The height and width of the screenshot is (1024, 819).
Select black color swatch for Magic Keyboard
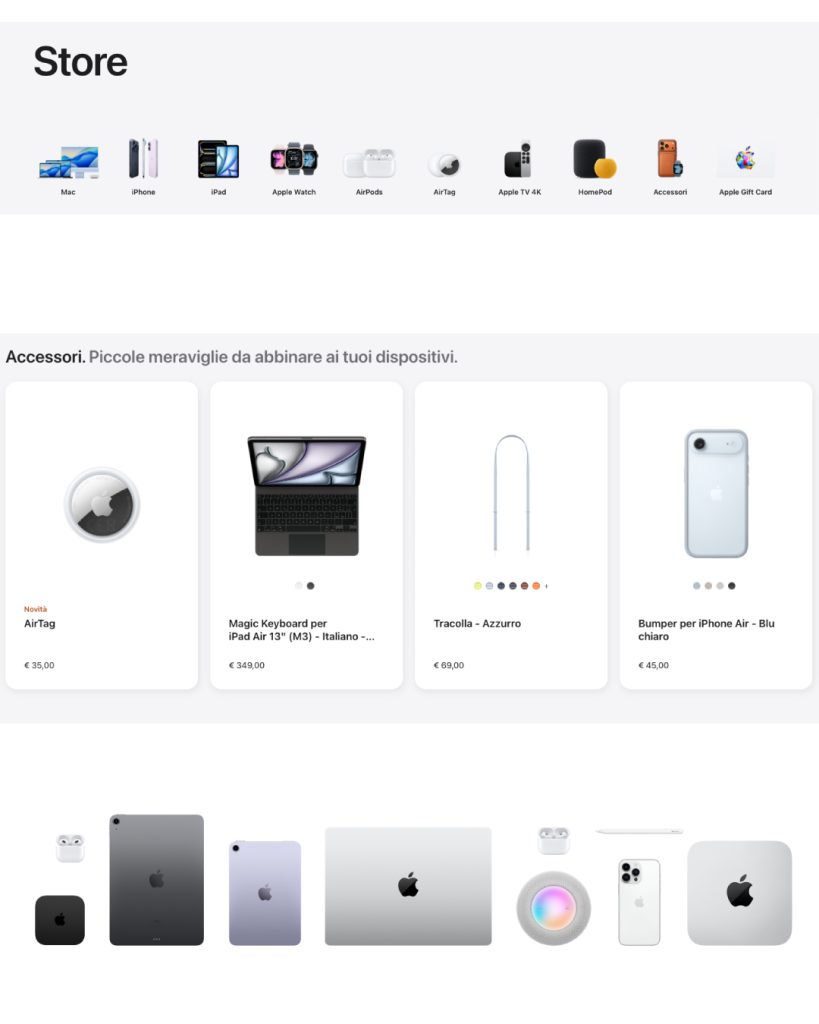tap(311, 586)
